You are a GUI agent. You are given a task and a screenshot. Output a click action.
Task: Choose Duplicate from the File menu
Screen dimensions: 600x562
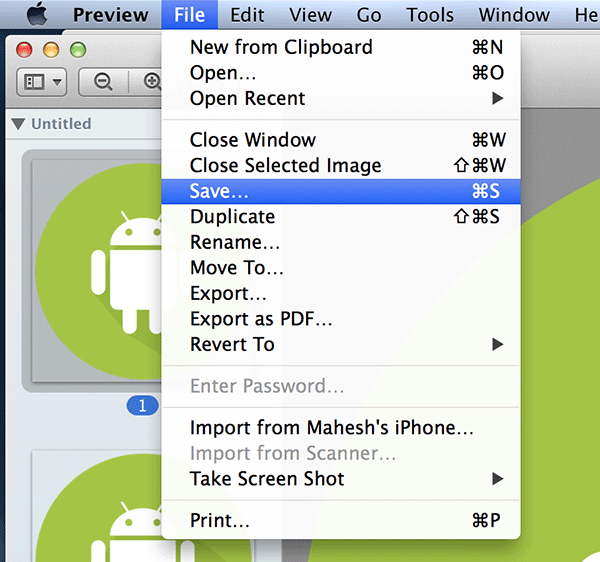click(x=341, y=217)
